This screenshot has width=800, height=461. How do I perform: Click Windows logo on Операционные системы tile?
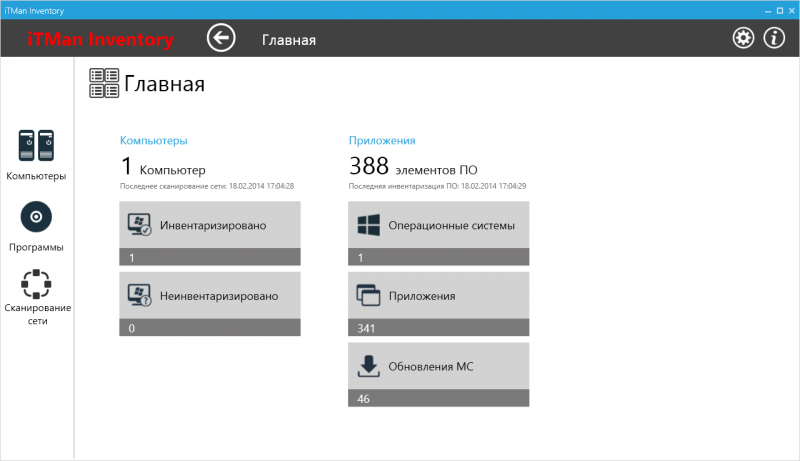pos(369,225)
